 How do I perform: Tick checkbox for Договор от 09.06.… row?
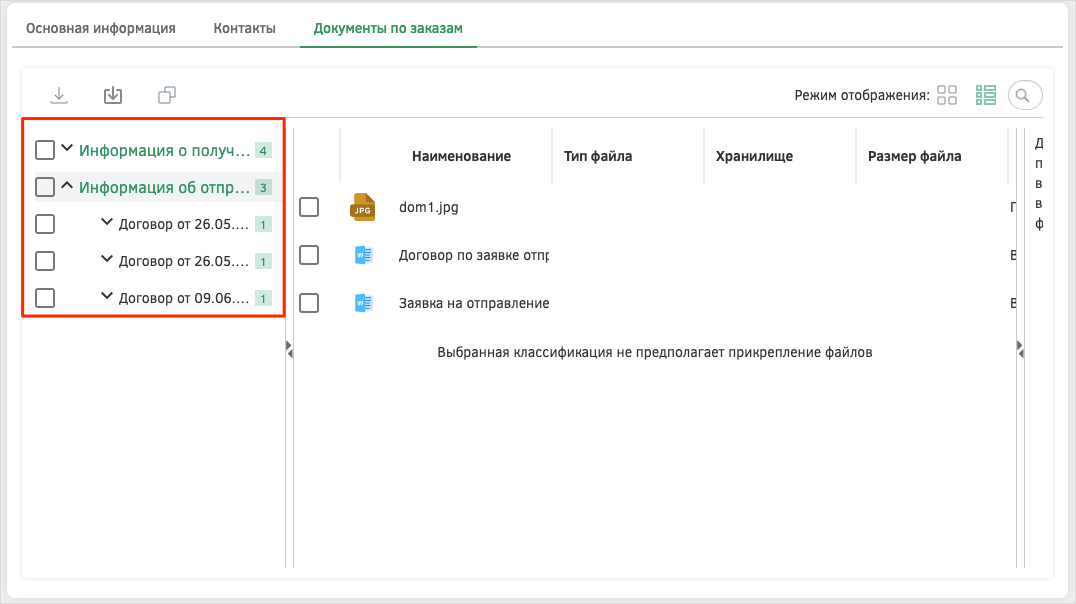click(45, 299)
